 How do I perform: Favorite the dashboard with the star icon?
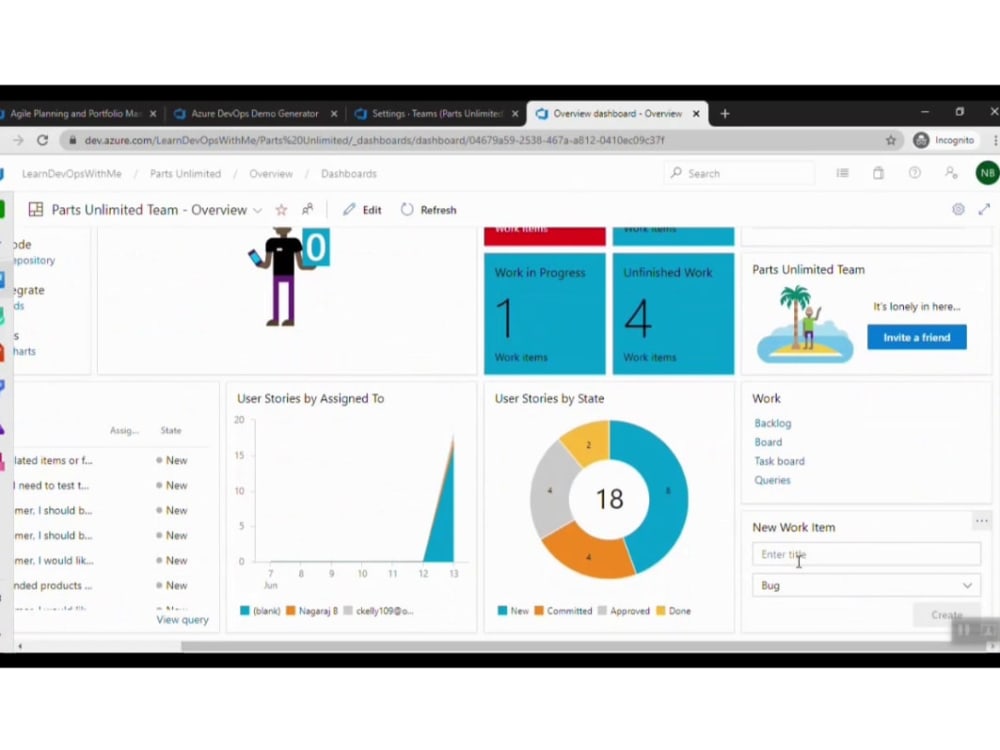281,210
